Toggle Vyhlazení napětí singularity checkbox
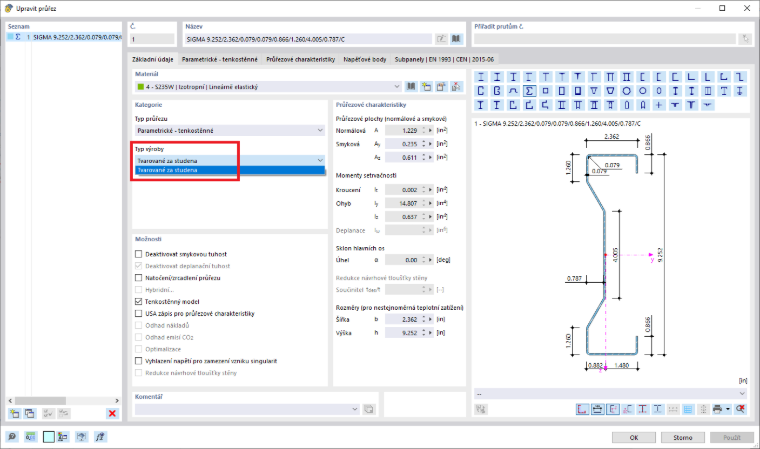Image resolution: width=760 pixels, height=449 pixels. pos(139,361)
